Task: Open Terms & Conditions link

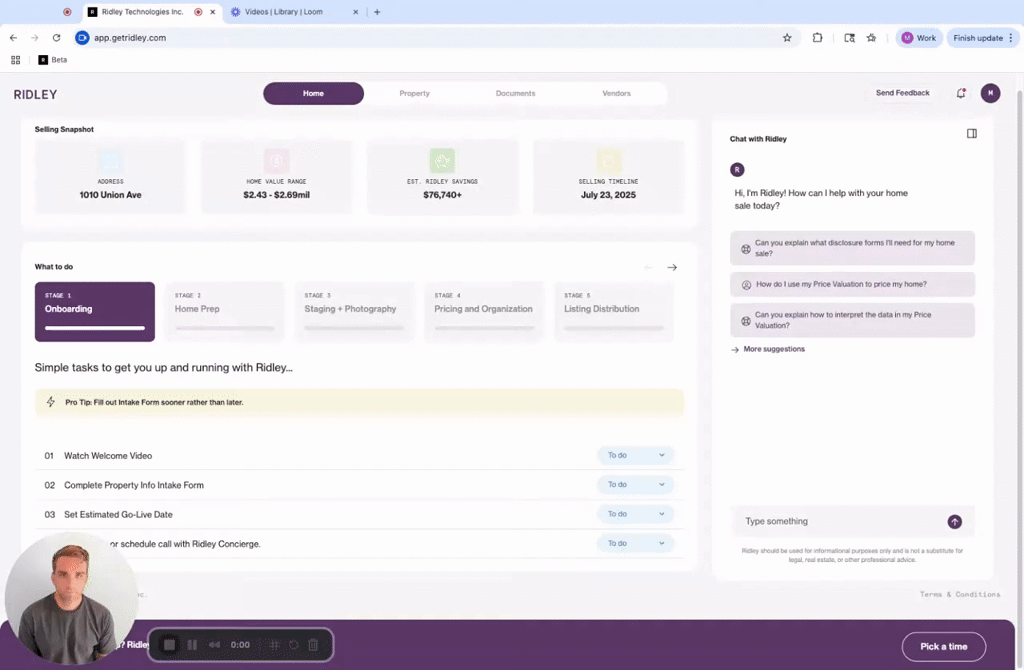Action: point(959,594)
